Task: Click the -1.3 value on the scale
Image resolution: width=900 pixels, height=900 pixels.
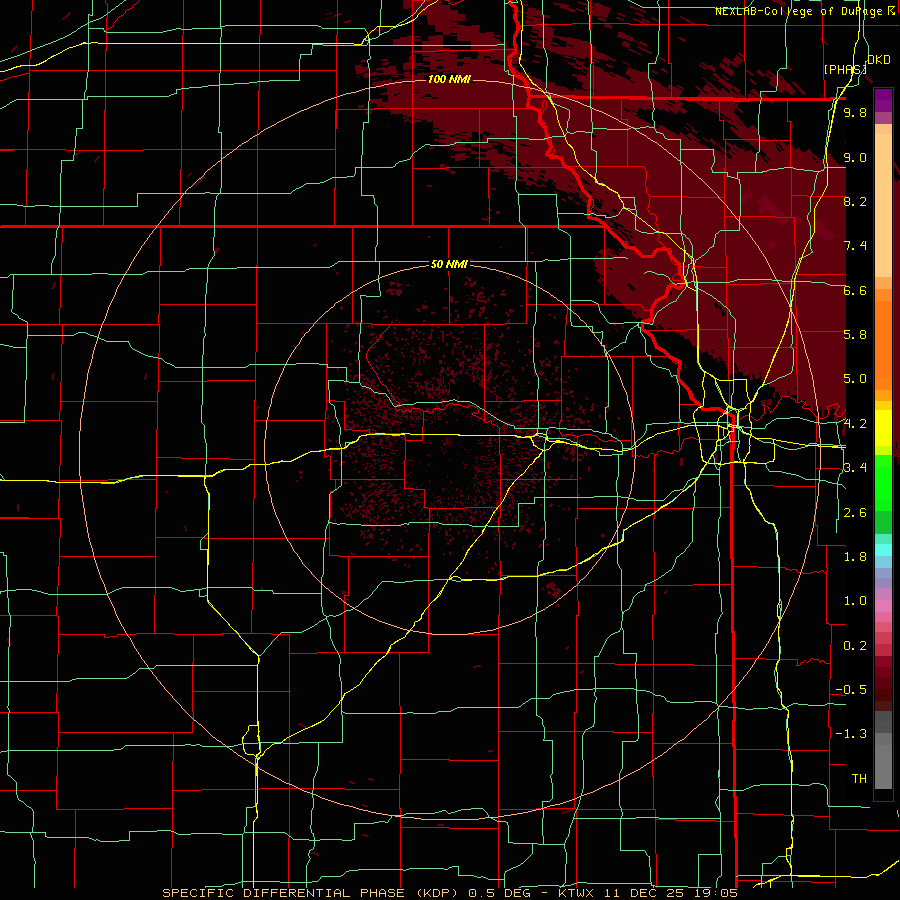Action: point(851,734)
